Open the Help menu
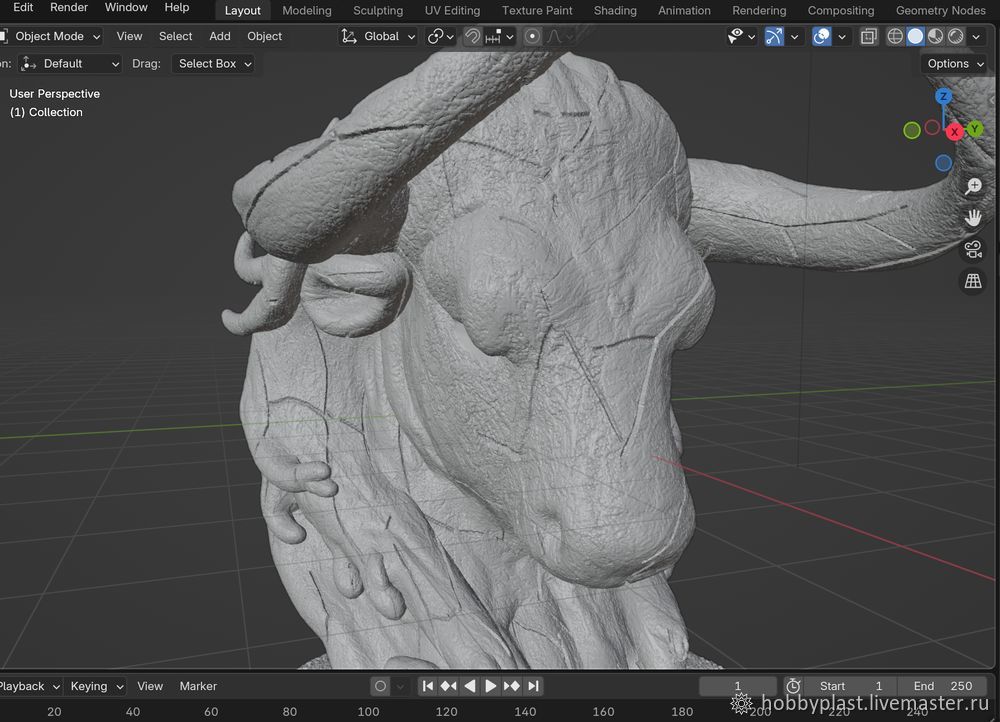 tap(177, 8)
